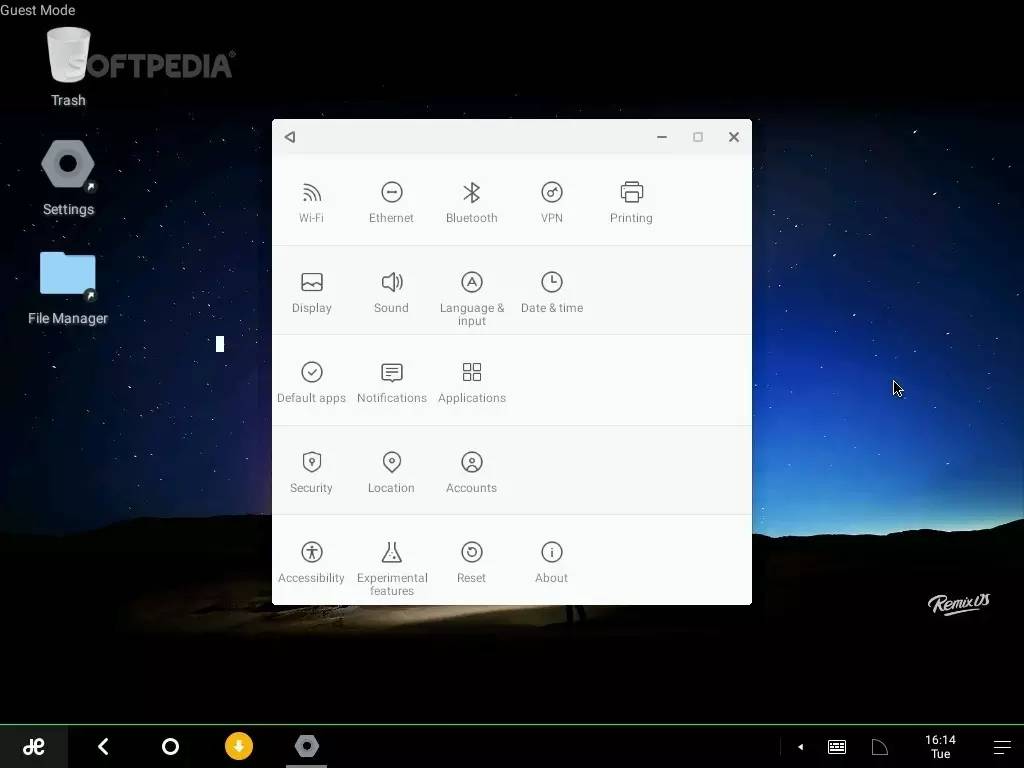1024x768 pixels.
Task: Open Date & time settings
Action: click(x=551, y=291)
